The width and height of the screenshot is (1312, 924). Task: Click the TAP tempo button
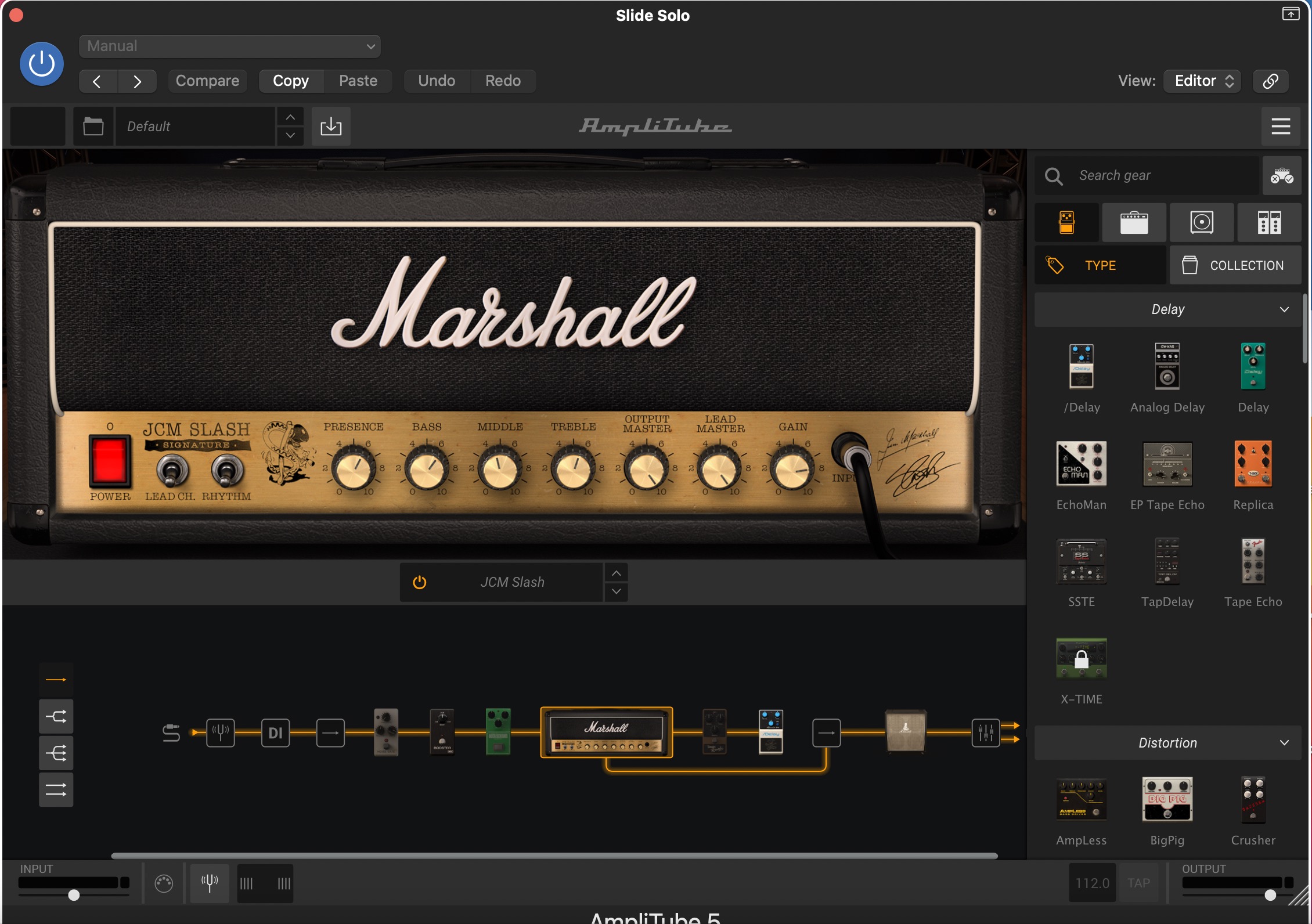click(1138, 883)
